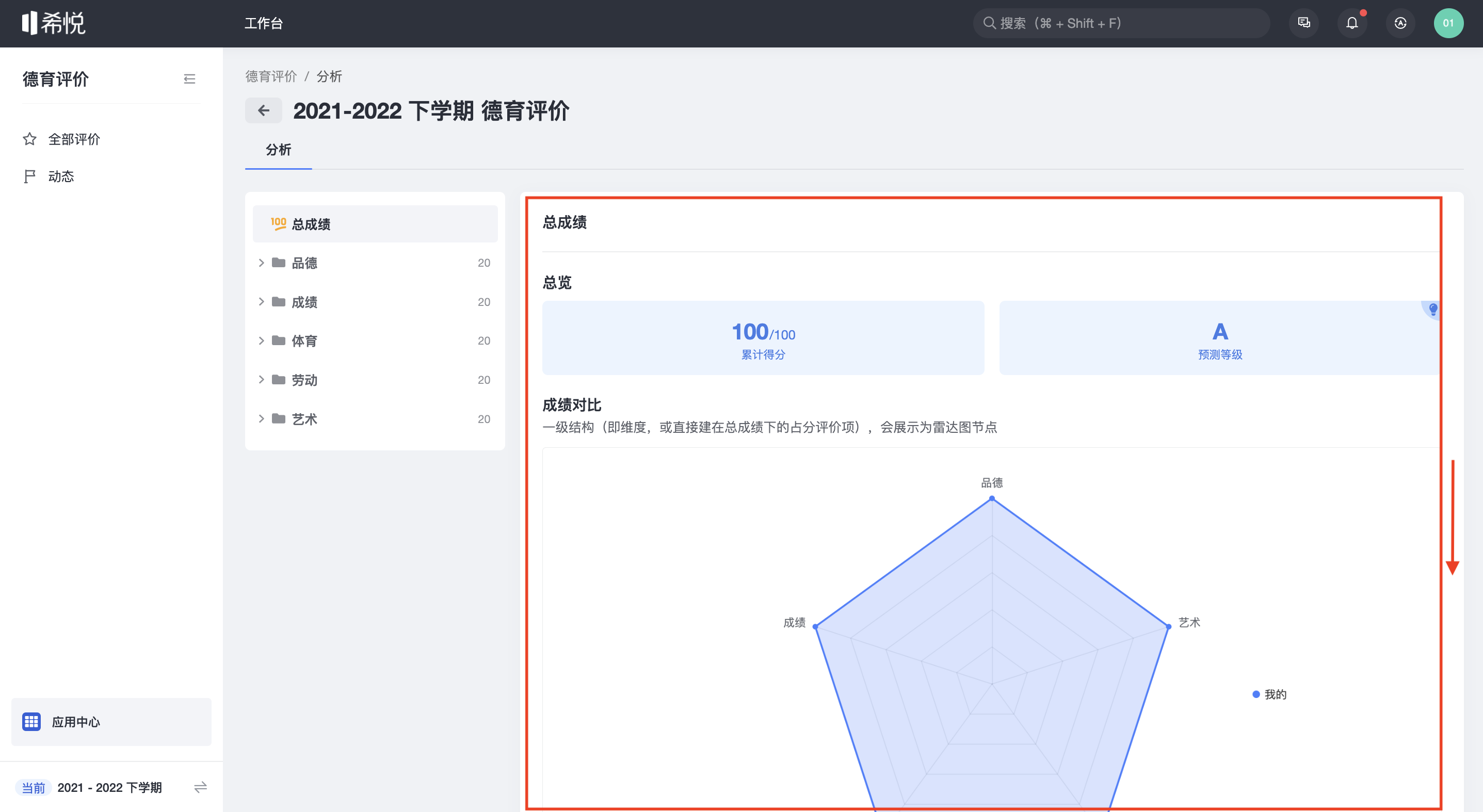The height and width of the screenshot is (812, 1483).
Task: Select the 品德 tree row label
Action: pyautogui.click(x=304, y=263)
